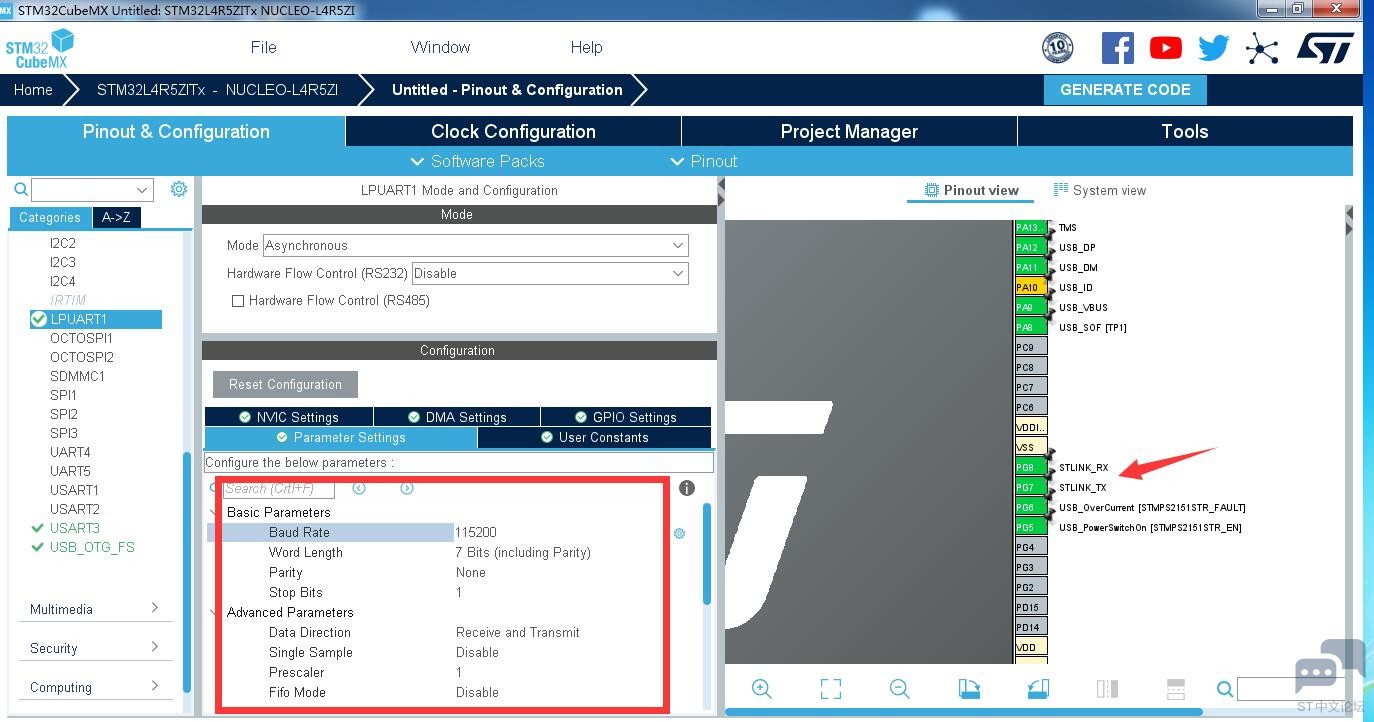The width and height of the screenshot is (1374, 722).
Task: Switch to Project Manager tab
Action: point(849,131)
